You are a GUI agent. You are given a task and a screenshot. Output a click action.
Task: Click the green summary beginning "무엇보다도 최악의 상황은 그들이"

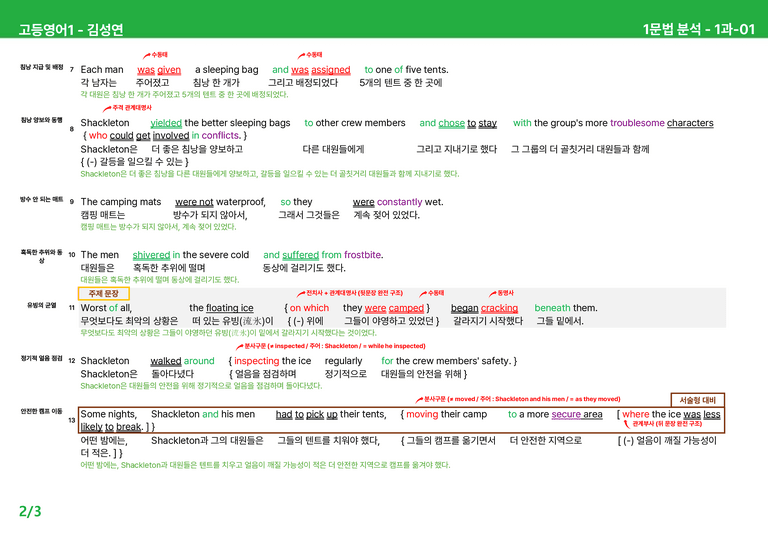[228, 333]
